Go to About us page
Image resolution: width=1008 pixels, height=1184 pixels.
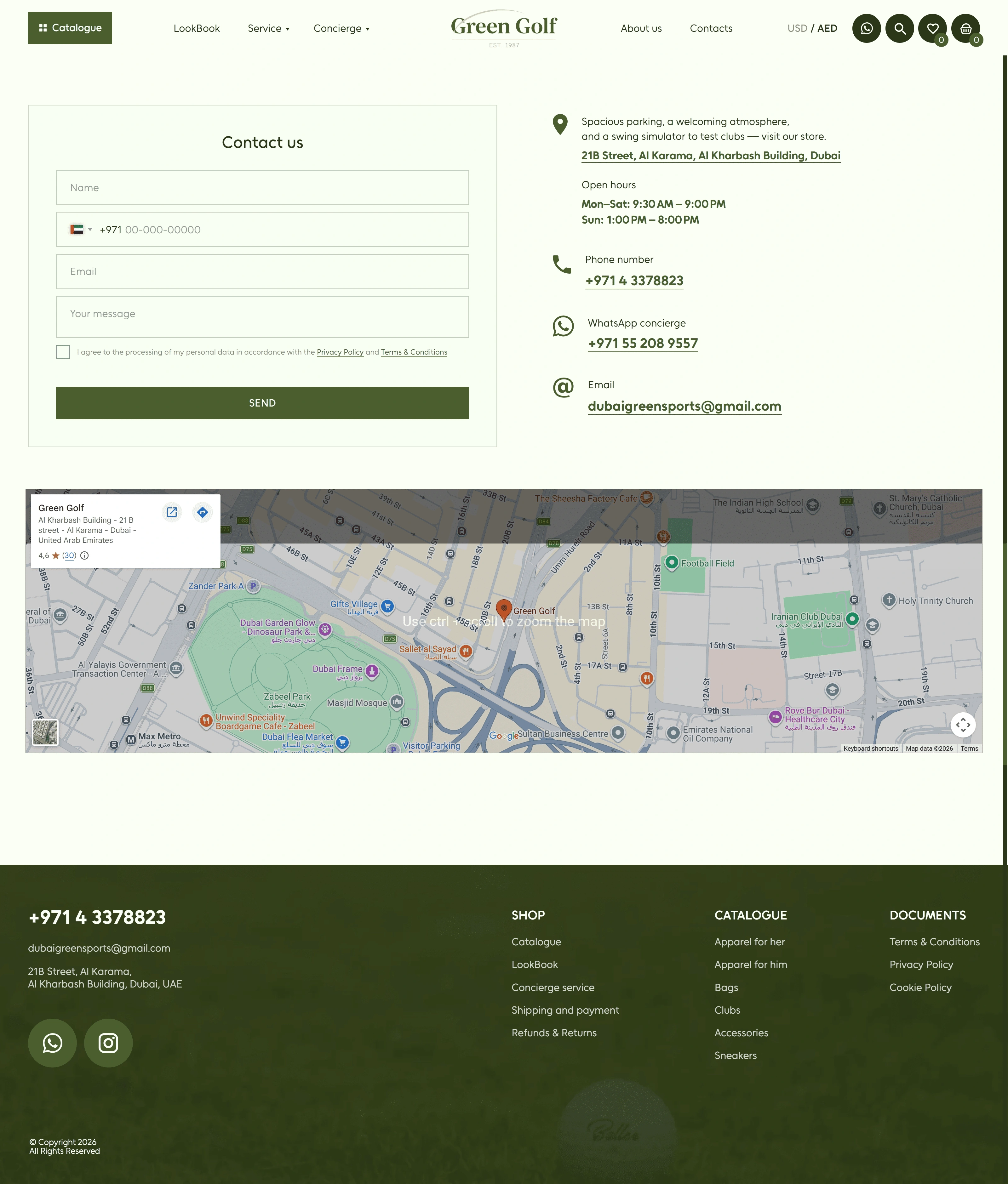[x=641, y=29]
